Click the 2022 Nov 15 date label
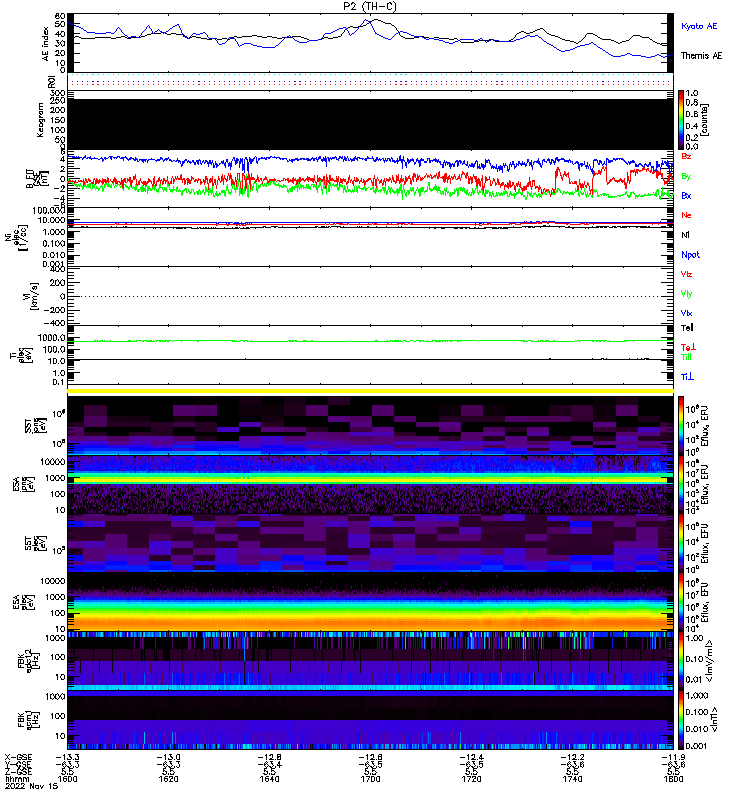Viewport: 750px width, 800px height. tap(32, 786)
